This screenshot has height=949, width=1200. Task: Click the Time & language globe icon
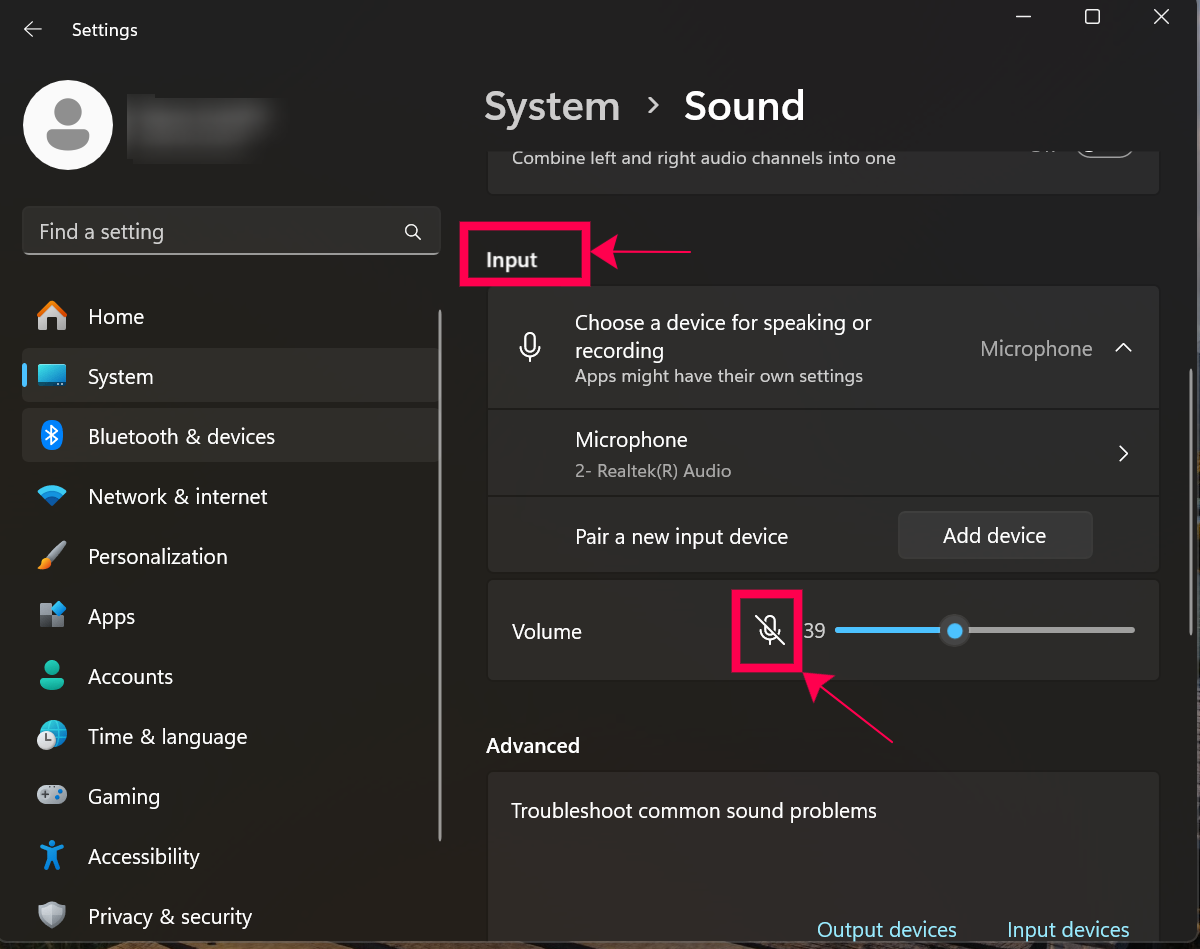52,736
